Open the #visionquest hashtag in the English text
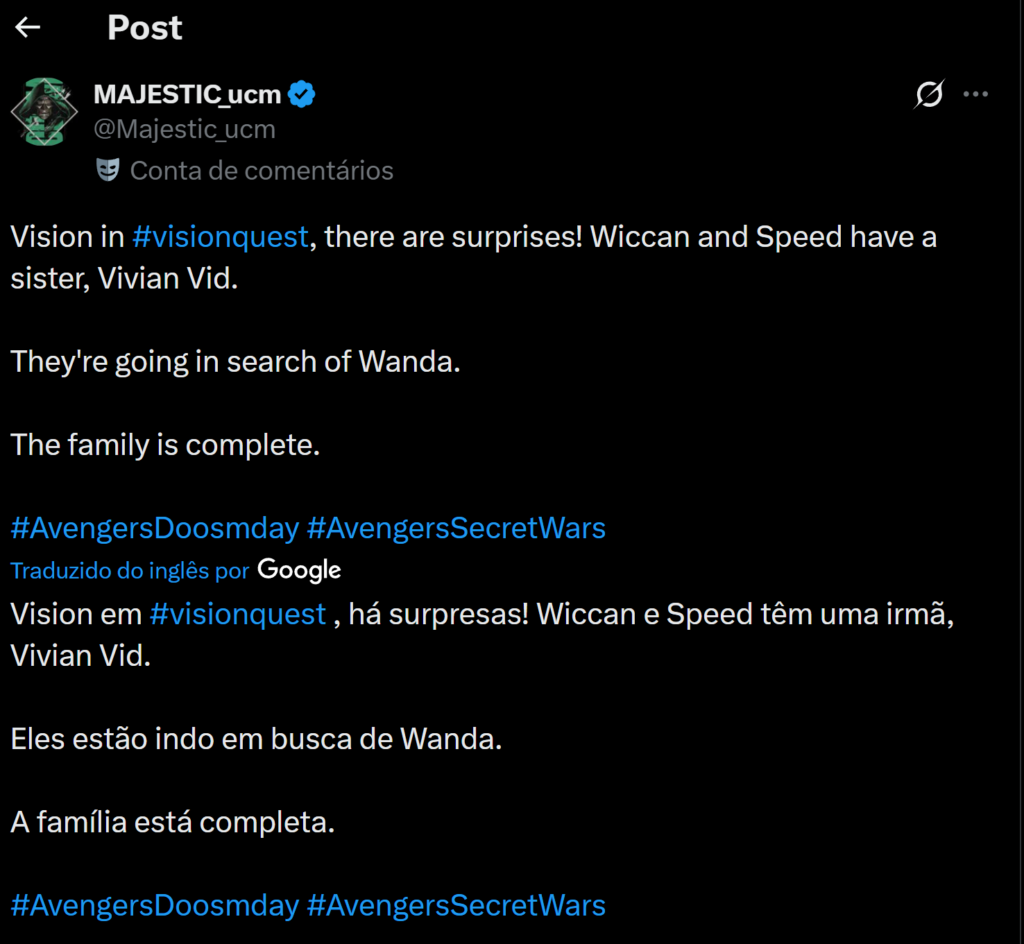1024x944 pixels. pos(219,237)
